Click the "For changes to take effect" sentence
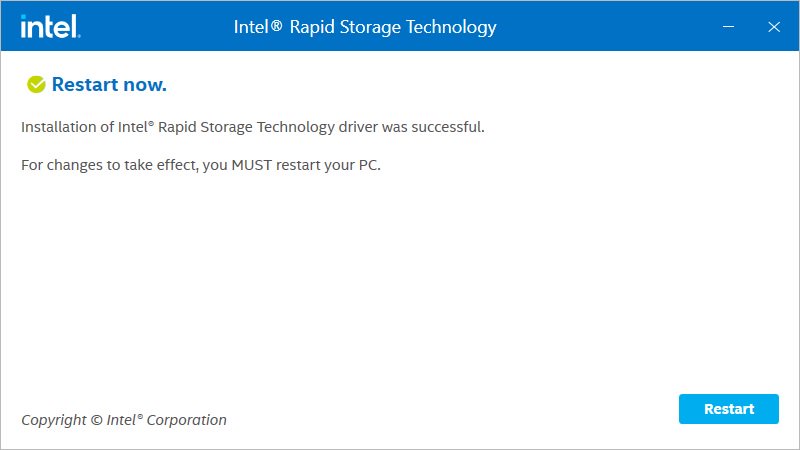 click(200, 165)
